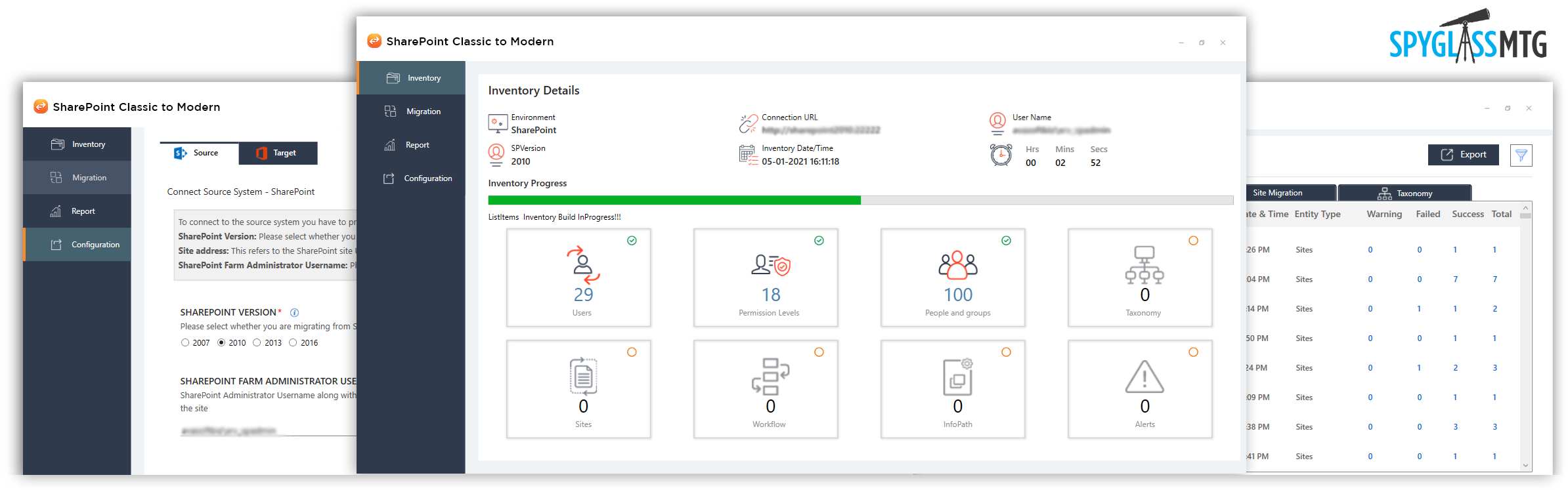Click the report table's scrollbar down arrow
Viewport: 1568px width, 490px height.
[x=1525, y=465]
